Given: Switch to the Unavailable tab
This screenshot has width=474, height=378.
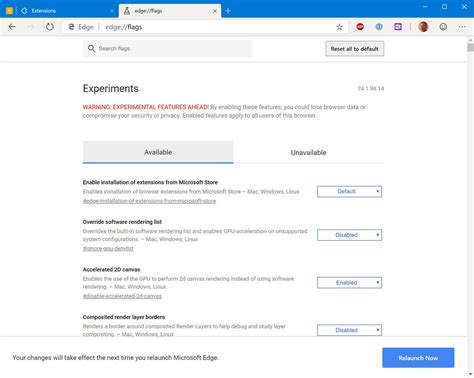Looking at the screenshot, I should tap(309, 152).
